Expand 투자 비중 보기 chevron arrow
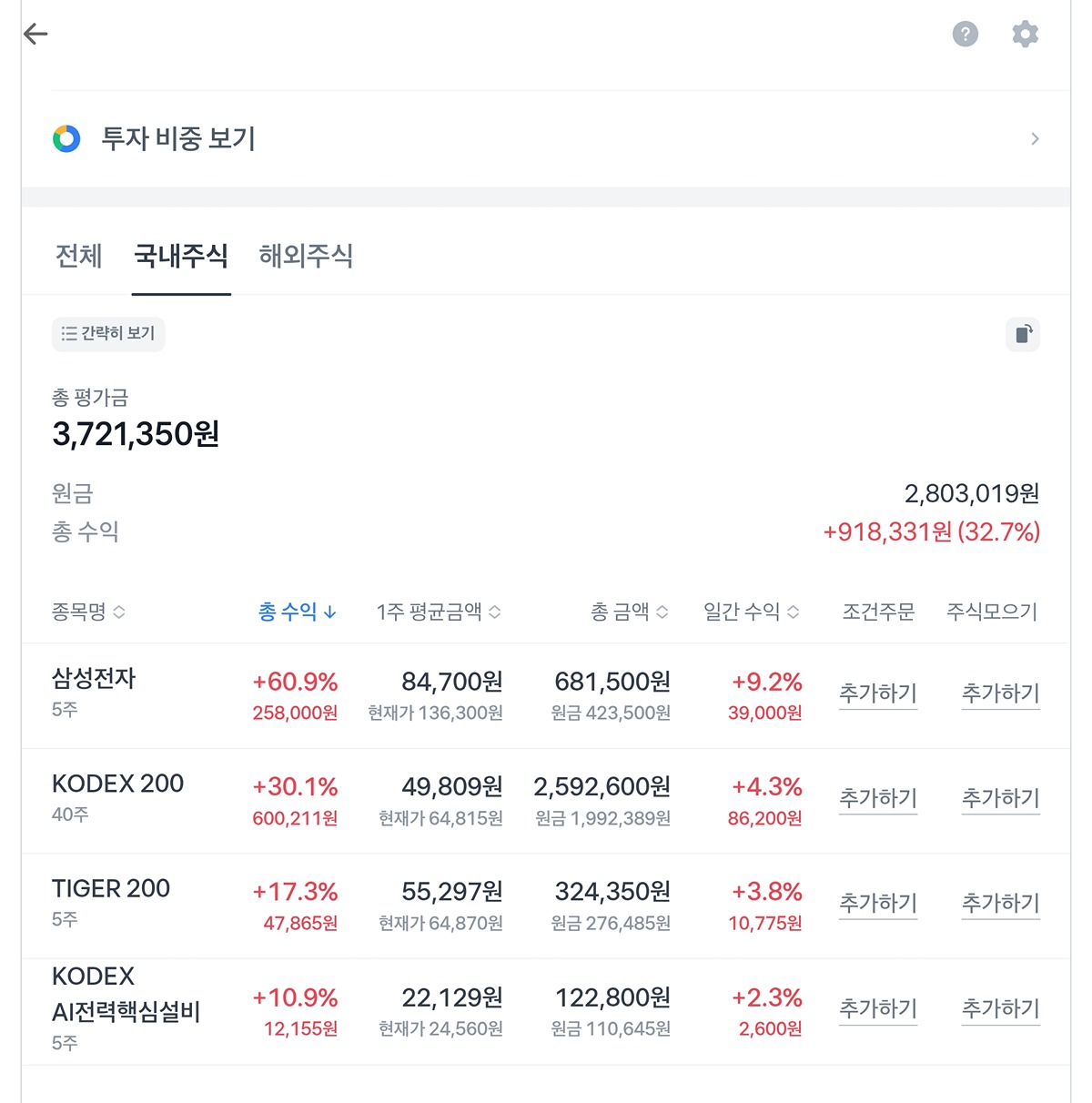The image size is (1092, 1103). click(x=1035, y=138)
